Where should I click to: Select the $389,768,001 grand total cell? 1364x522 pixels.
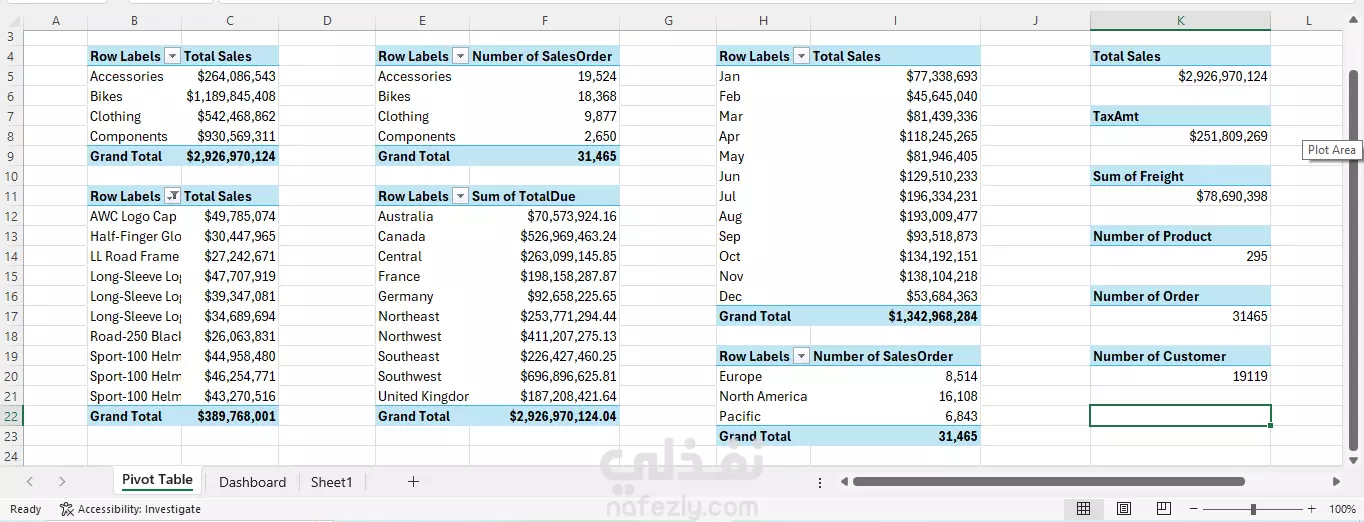point(229,416)
